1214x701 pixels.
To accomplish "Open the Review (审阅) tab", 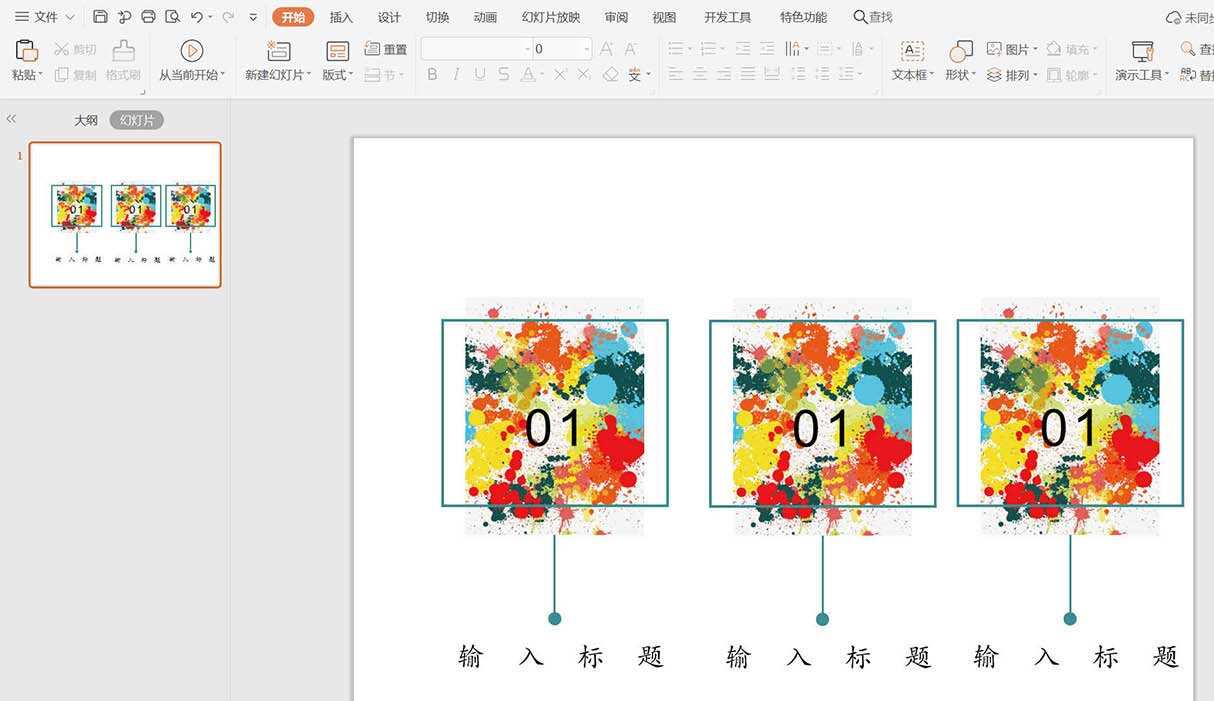I will pyautogui.click(x=616, y=17).
